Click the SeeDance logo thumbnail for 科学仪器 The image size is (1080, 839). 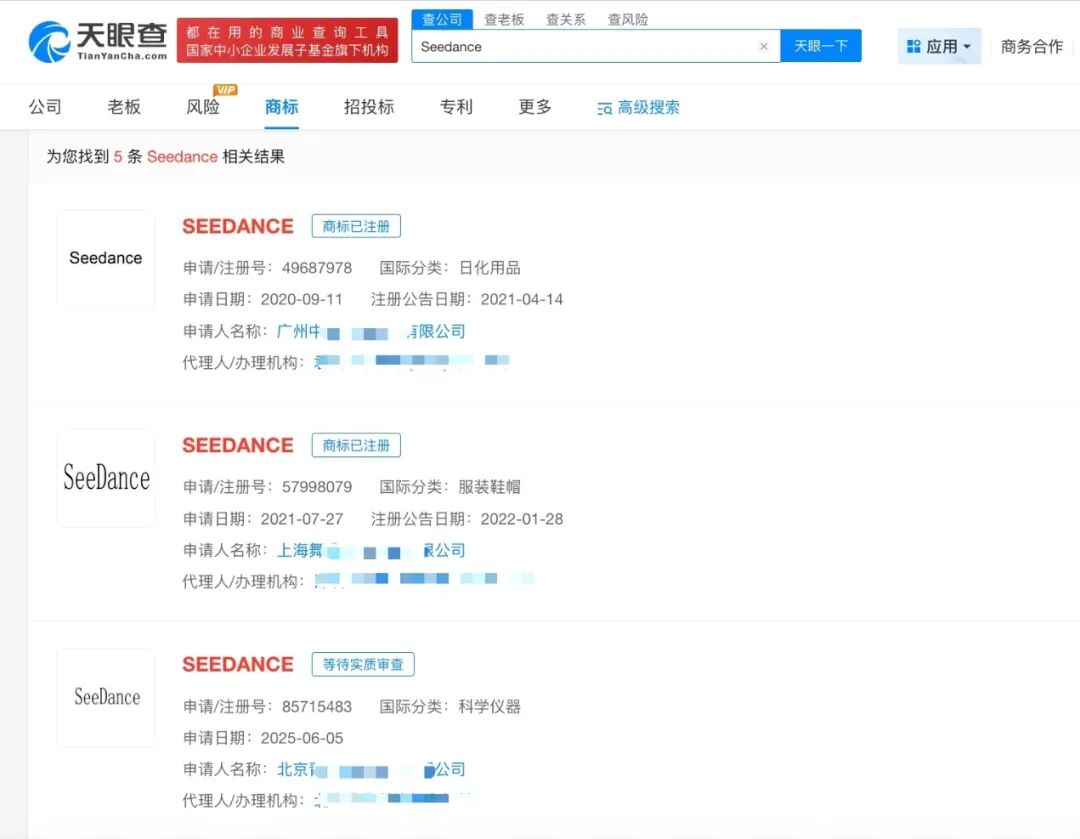click(x=106, y=697)
